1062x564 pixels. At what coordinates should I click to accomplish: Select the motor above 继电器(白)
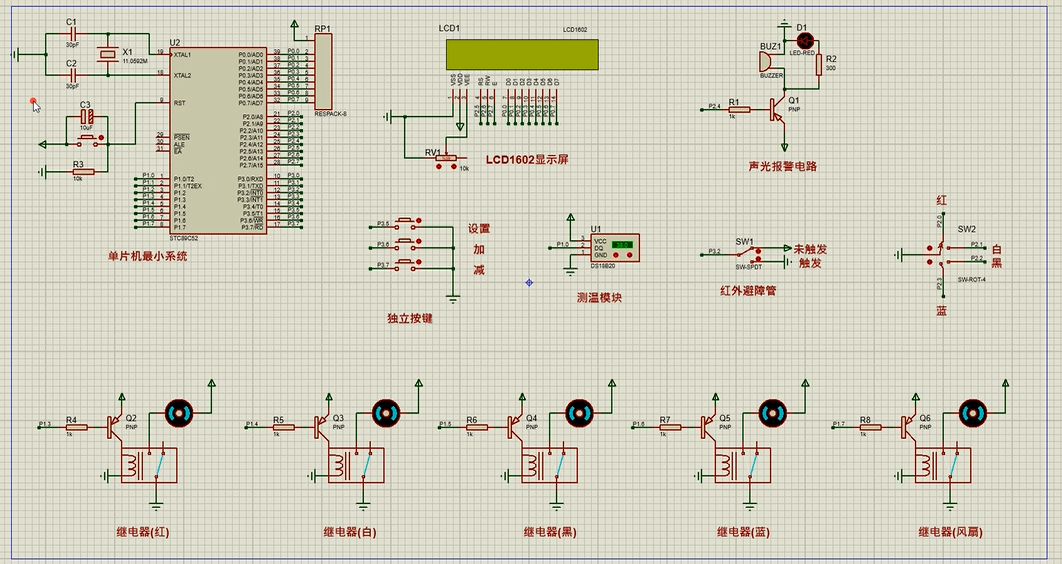tap(386, 413)
